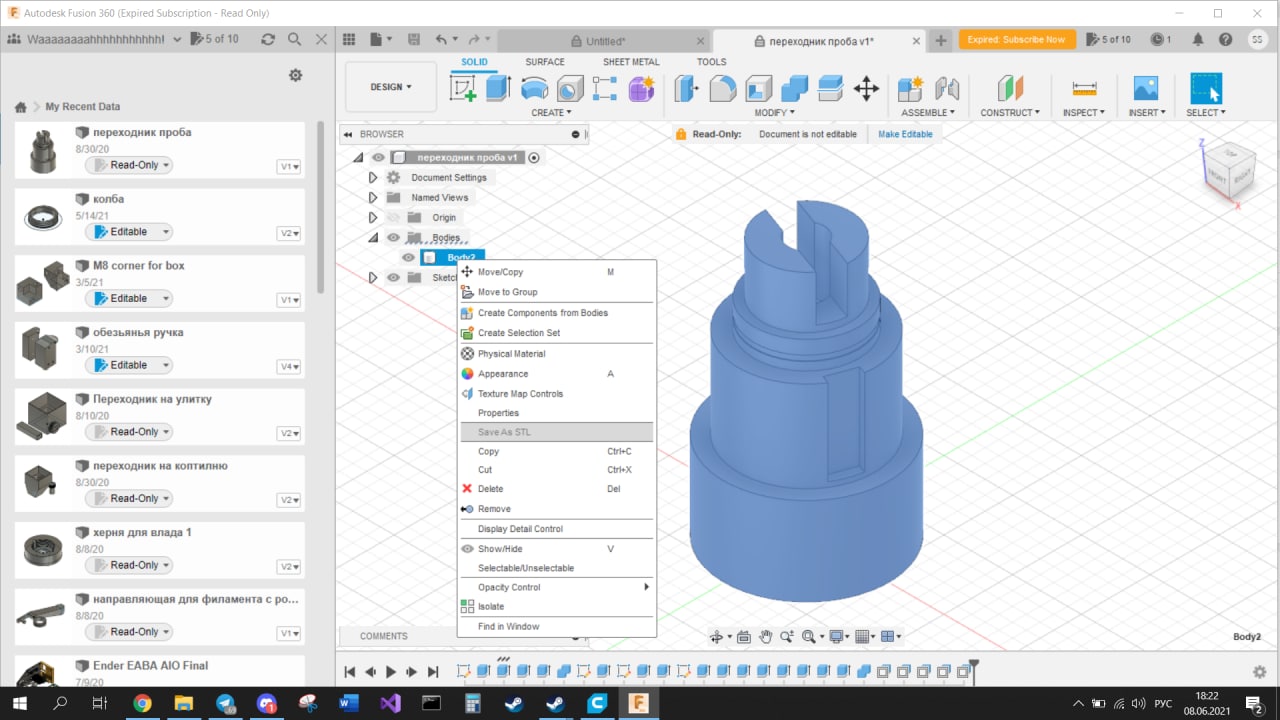The height and width of the screenshot is (720, 1280).
Task: Click the Select tool icon
Action: tap(1206, 89)
